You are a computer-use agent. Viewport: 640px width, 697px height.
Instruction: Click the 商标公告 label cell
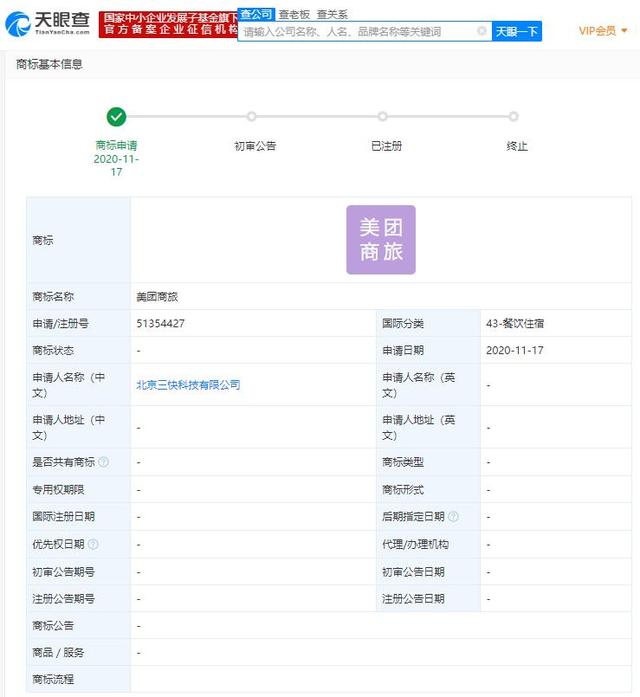[79, 625]
